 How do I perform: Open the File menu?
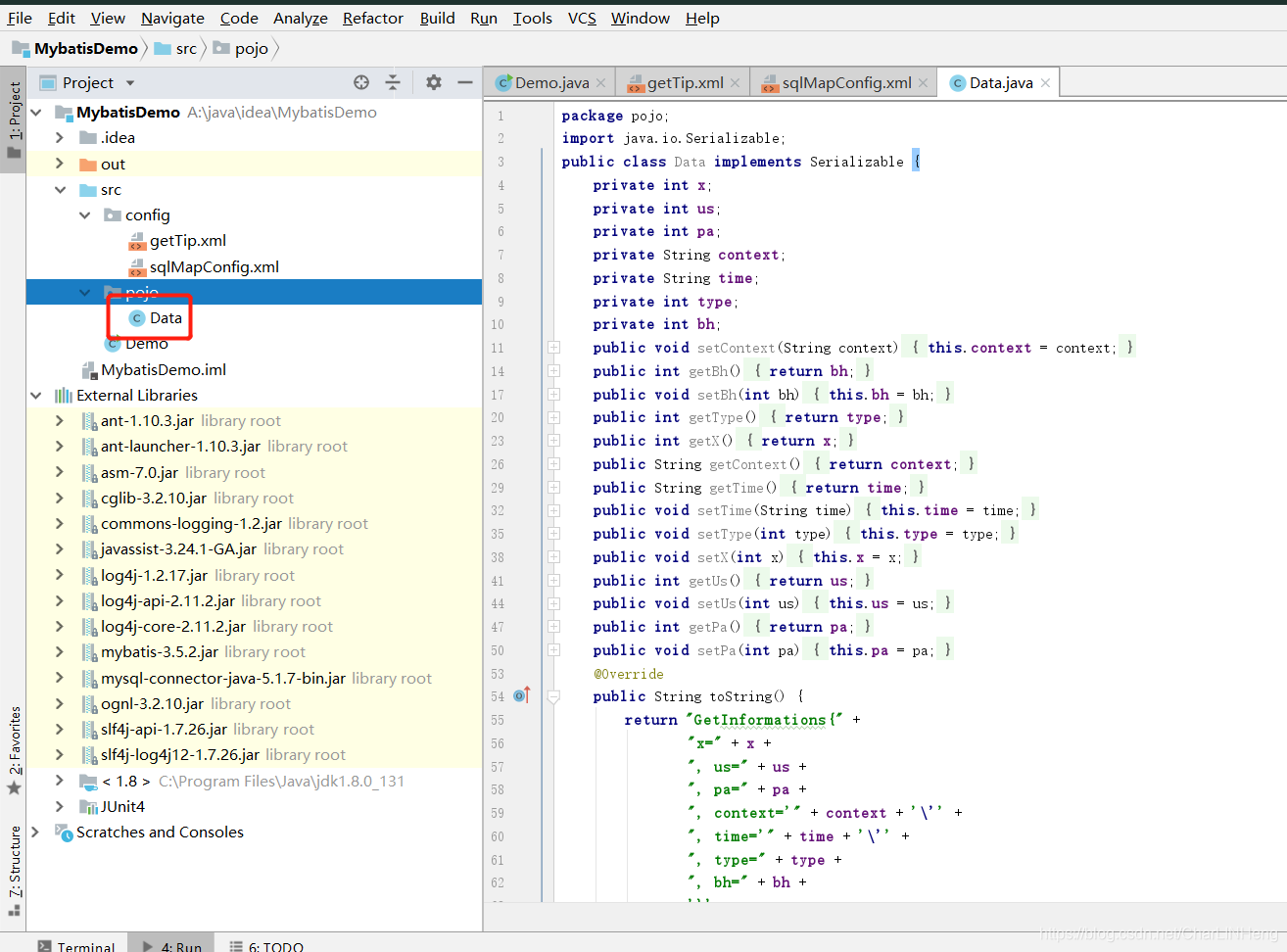(20, 18)
